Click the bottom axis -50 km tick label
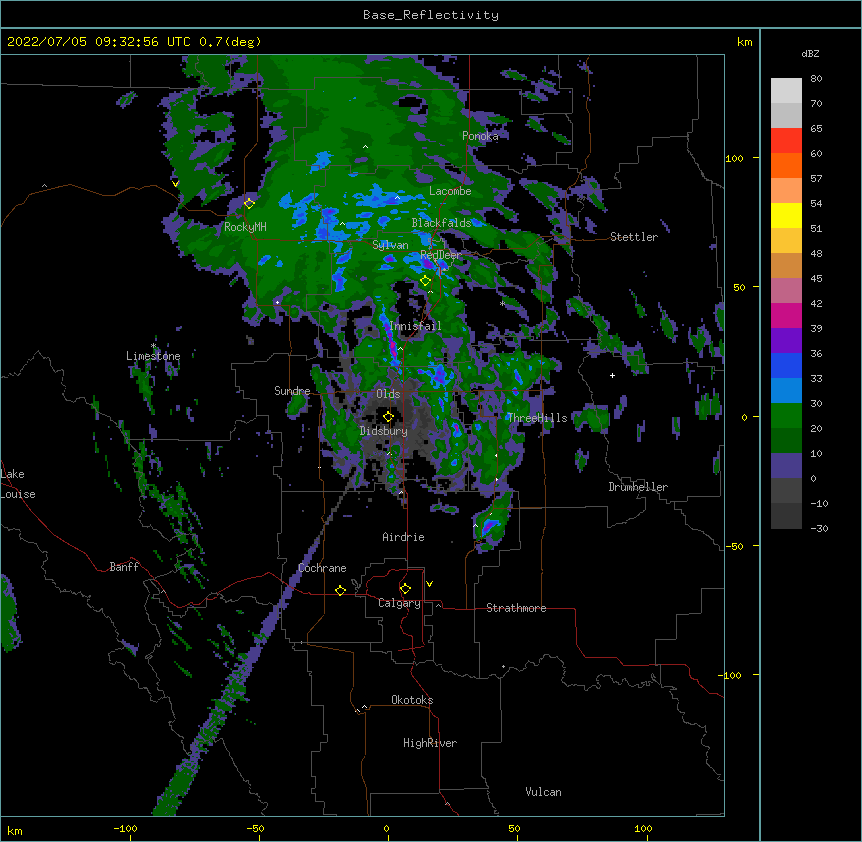This screenshot has height=842, width=862. (x=255, y=828)
